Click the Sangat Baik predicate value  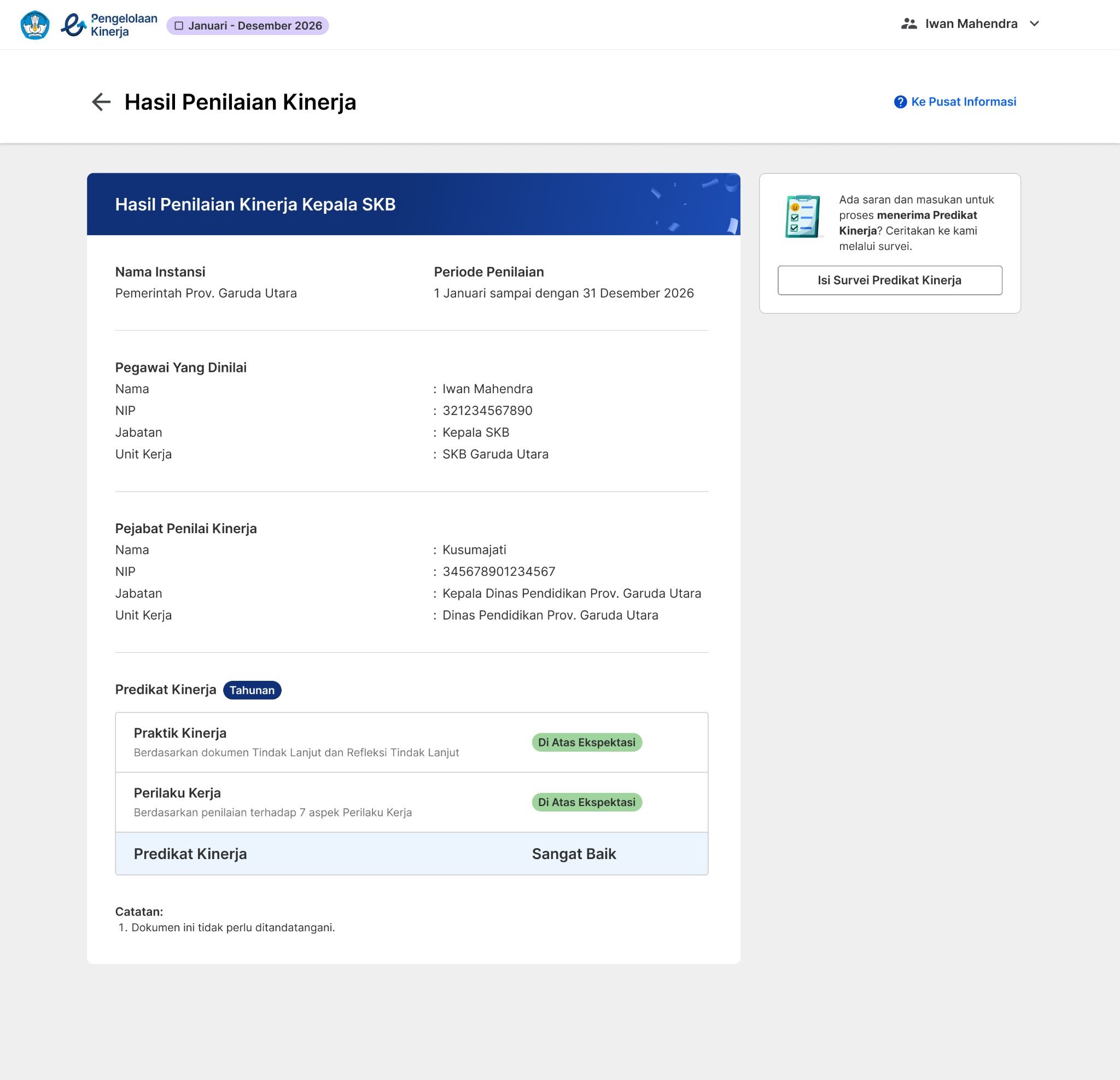574,854
